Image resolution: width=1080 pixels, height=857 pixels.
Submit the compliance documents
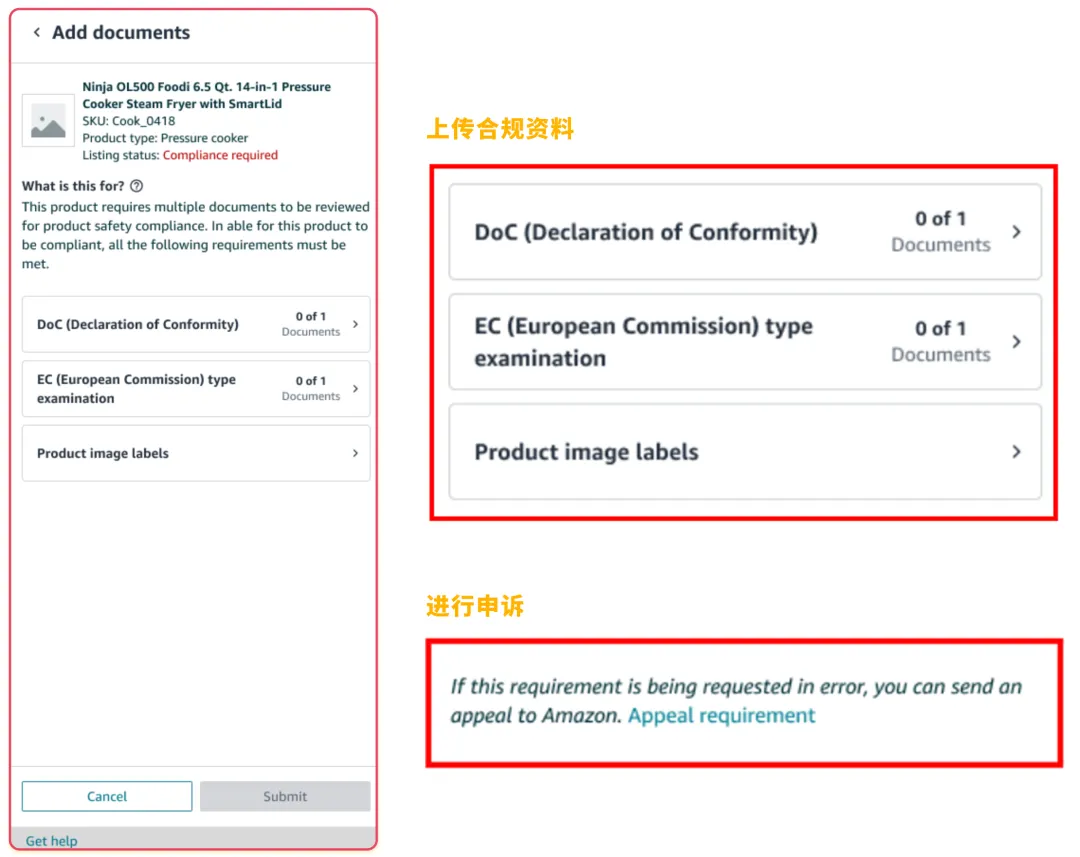coord(285,796)
